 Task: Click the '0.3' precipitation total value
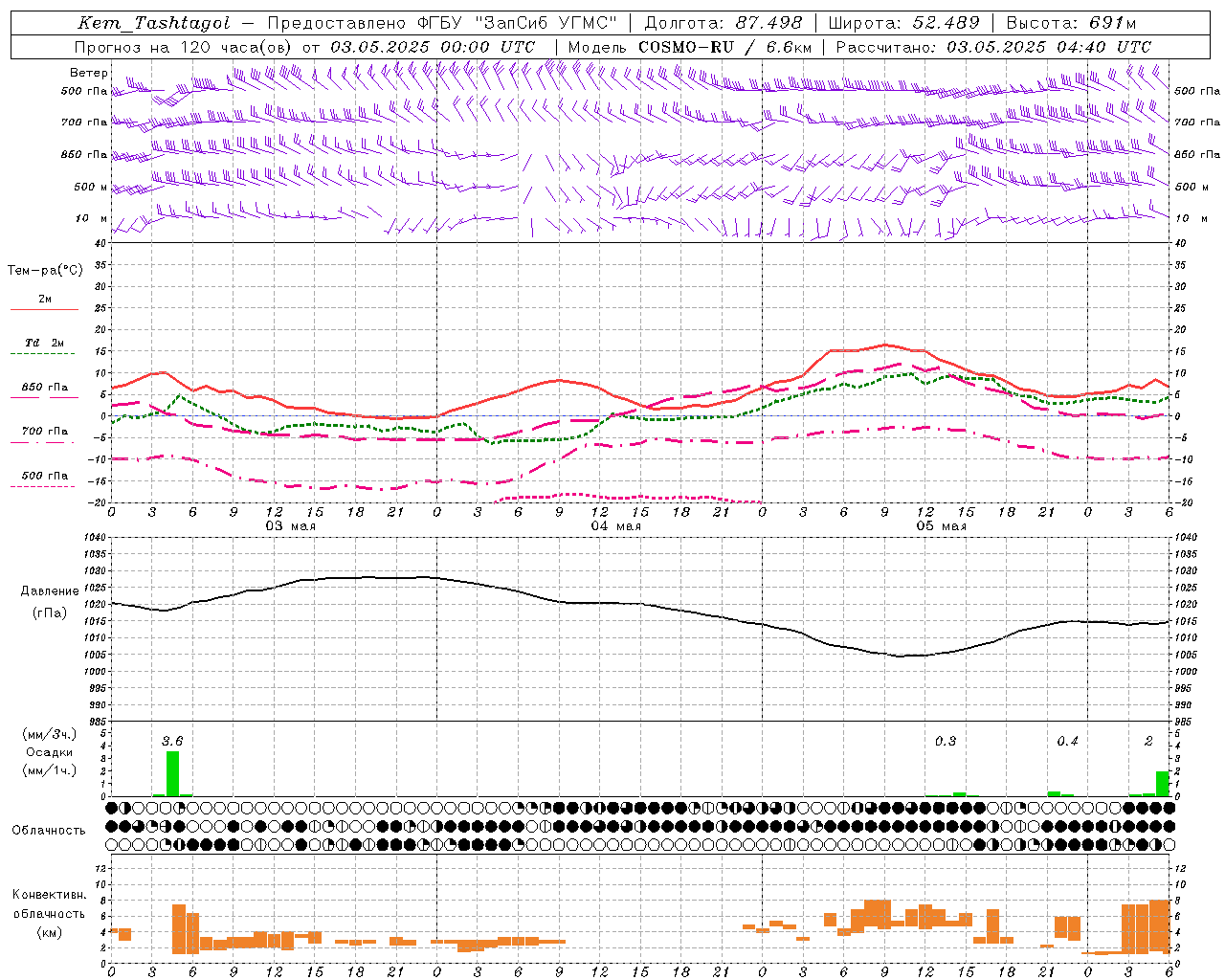pyautogui.click(x=946, y=741)
